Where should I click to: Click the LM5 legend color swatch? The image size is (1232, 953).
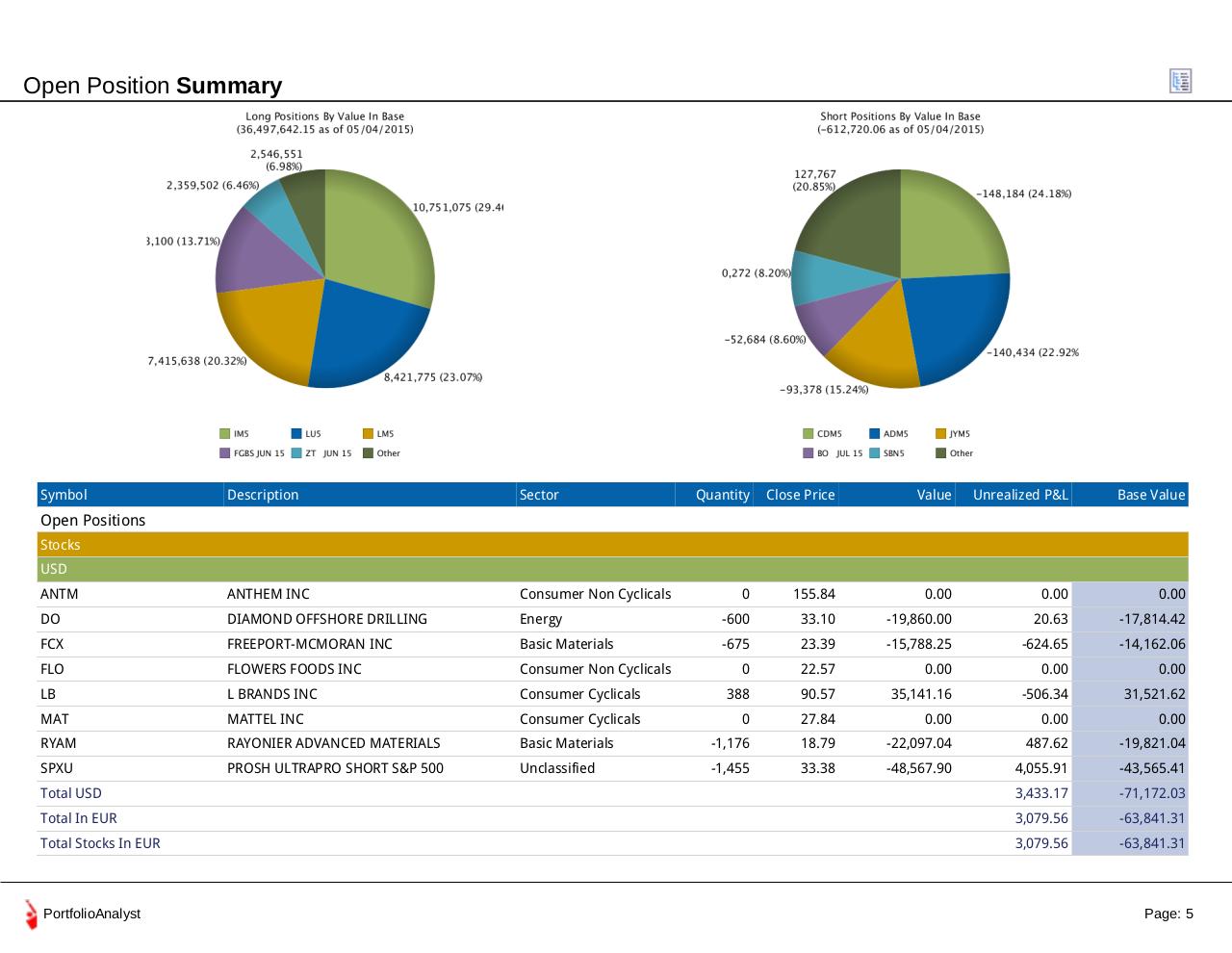click(x=368, y=433)
